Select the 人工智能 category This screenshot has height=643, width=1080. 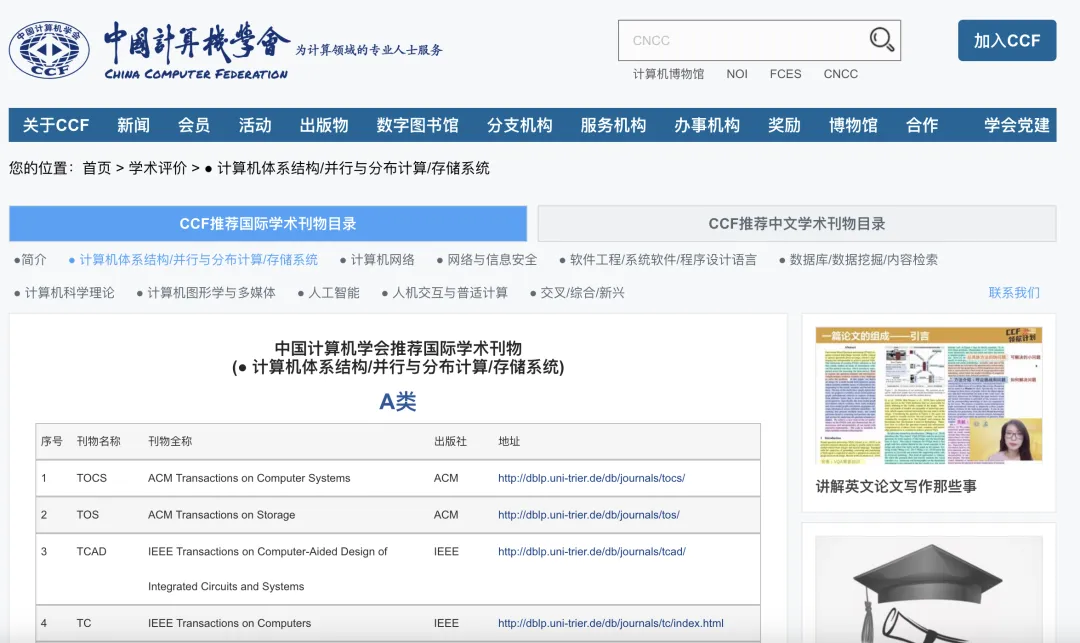tap(334, 293)
